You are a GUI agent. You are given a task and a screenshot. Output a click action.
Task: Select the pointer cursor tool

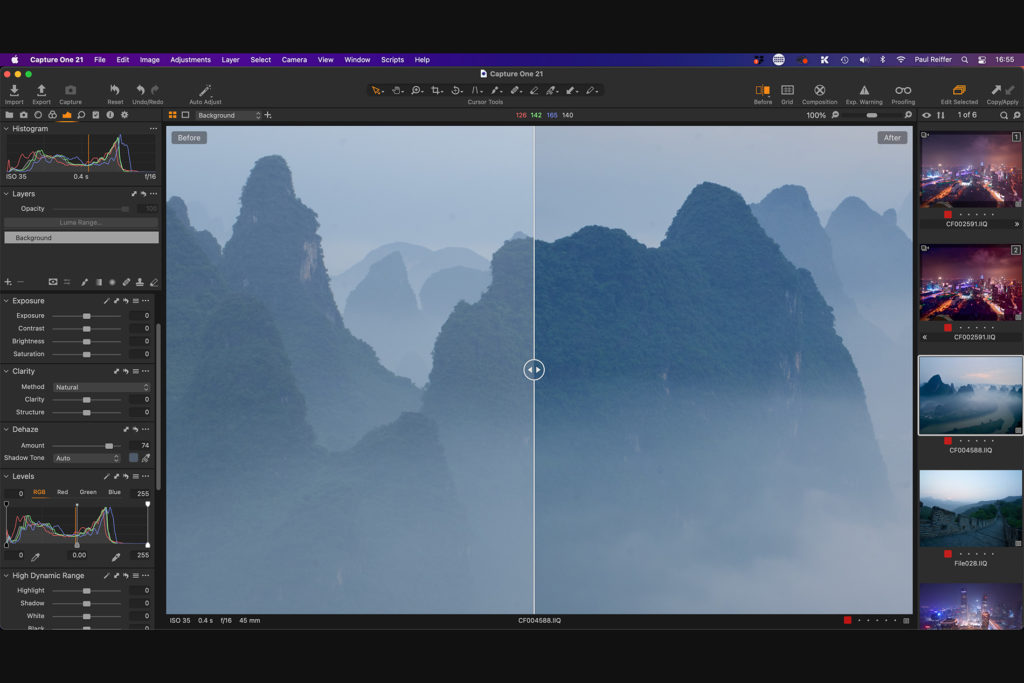pyautogui.click(x=377, y=90)
